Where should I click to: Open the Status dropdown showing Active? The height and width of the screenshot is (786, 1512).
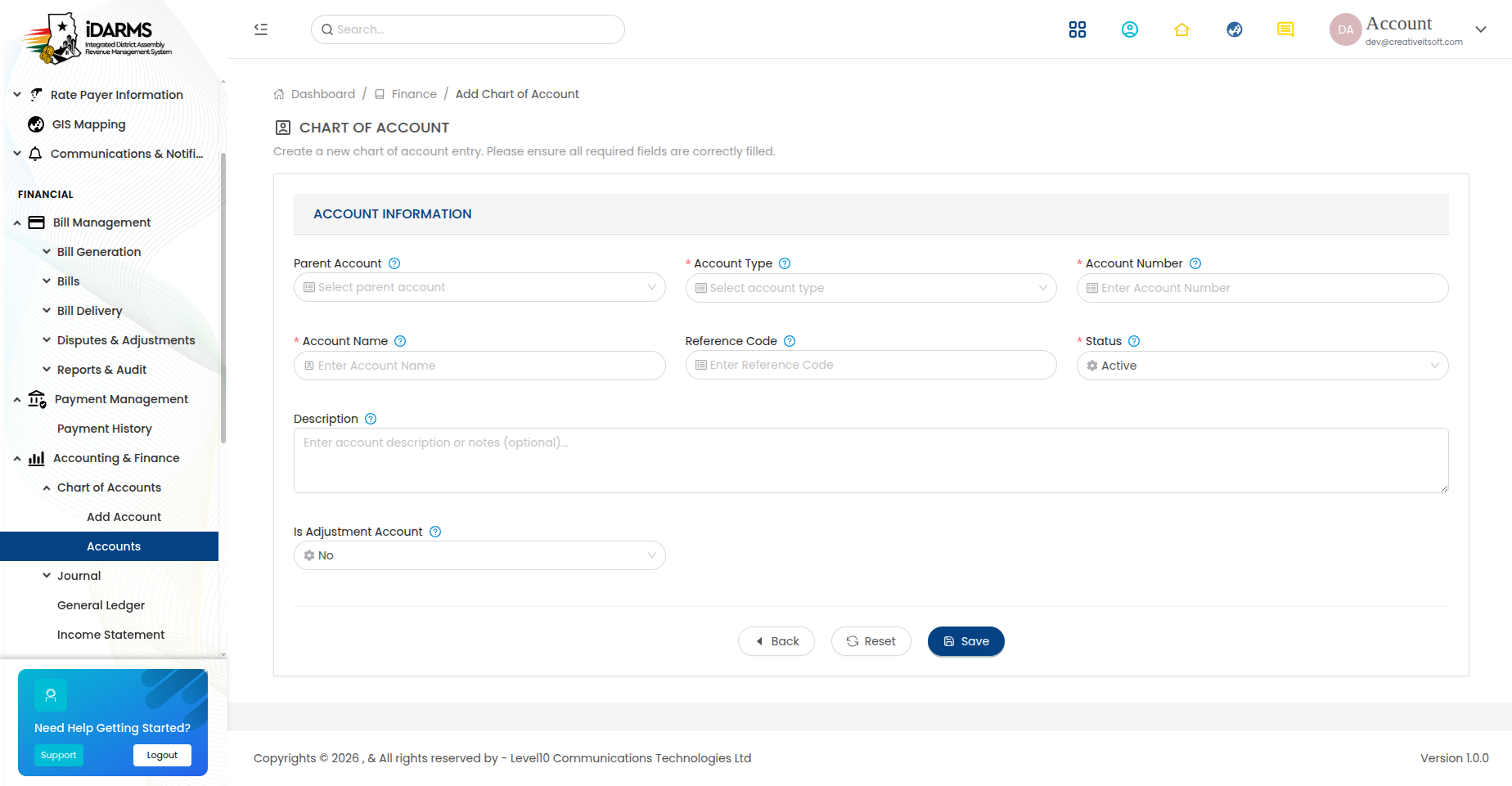(1262, 366)
